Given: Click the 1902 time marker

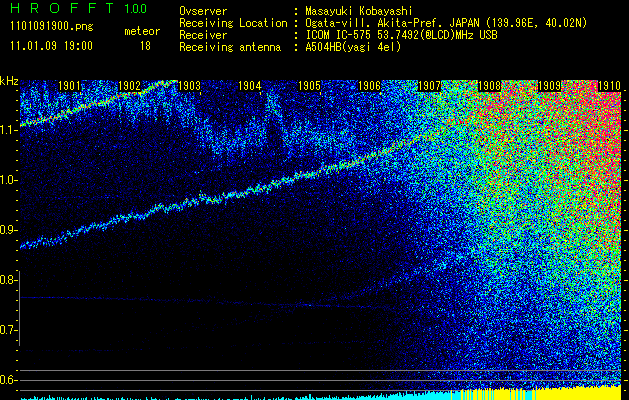Looking at the screenshot, I should 130,86.
